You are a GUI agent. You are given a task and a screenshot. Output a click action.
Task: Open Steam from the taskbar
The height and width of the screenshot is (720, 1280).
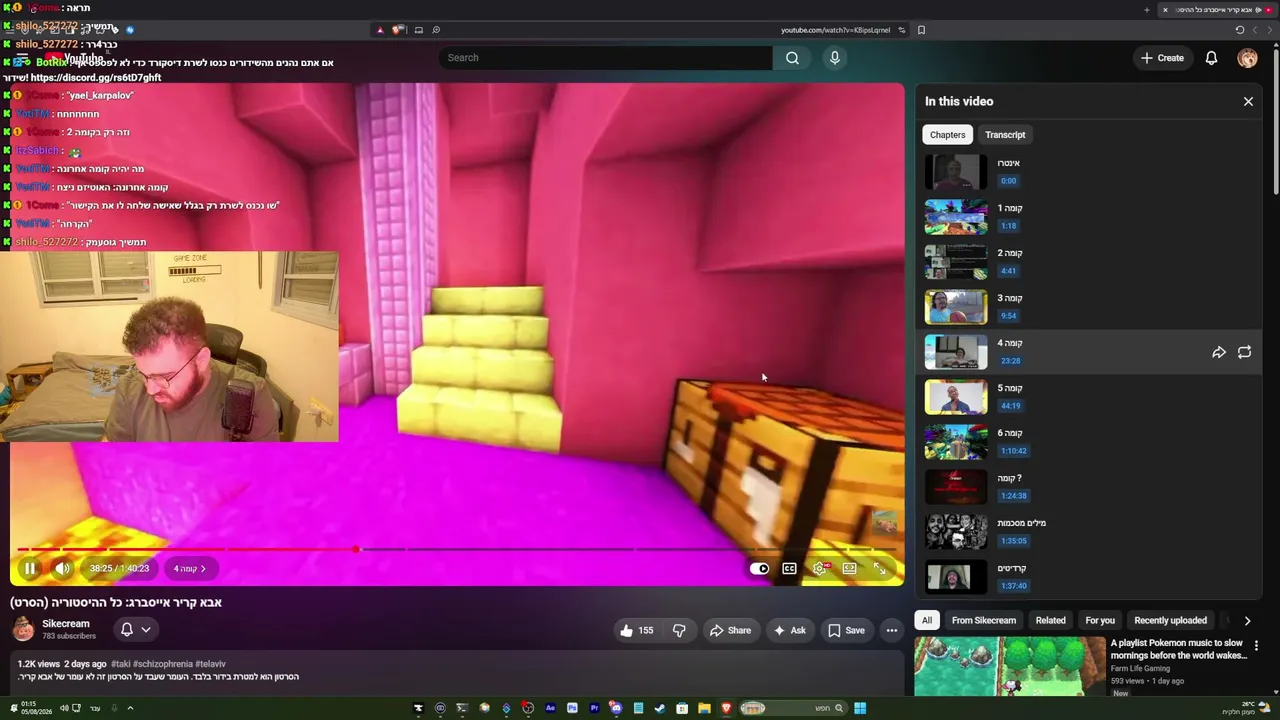pyautogui.click(x=660, y=708)
